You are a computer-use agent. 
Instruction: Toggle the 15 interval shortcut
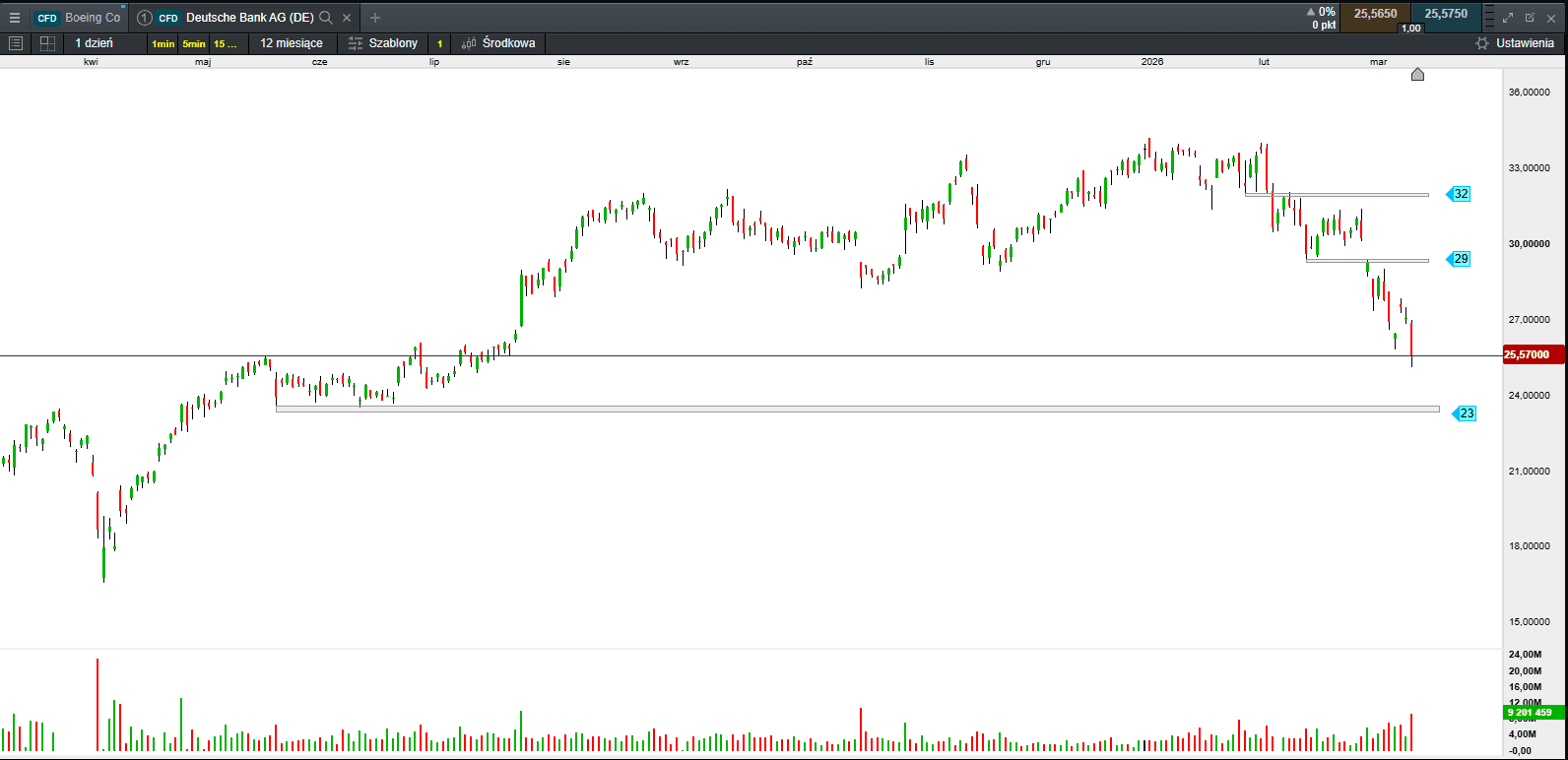[226, 44]
